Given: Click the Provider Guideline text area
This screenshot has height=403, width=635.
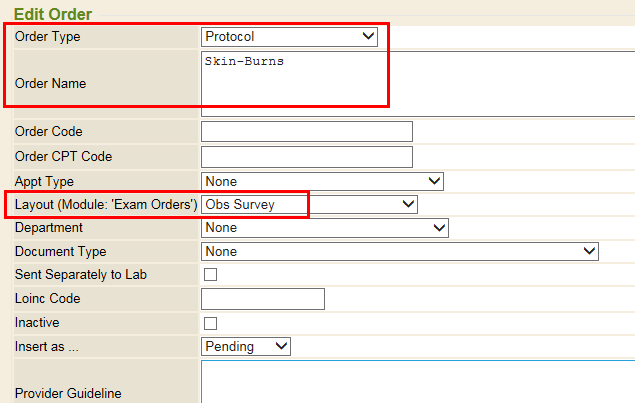Looking at the screenshot, I should click(x=418, y=382).
